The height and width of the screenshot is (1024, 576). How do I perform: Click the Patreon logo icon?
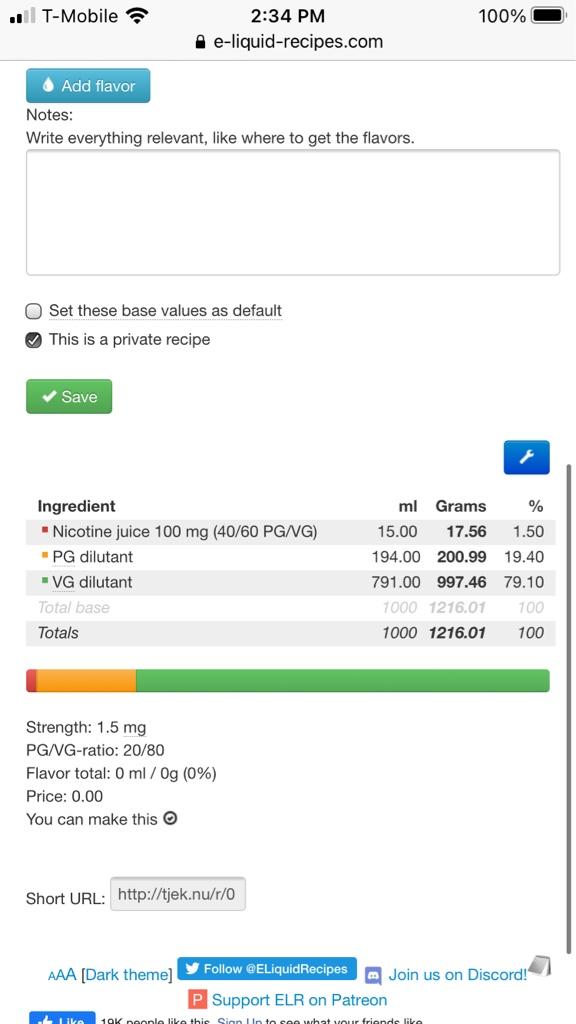point(198,1000)
